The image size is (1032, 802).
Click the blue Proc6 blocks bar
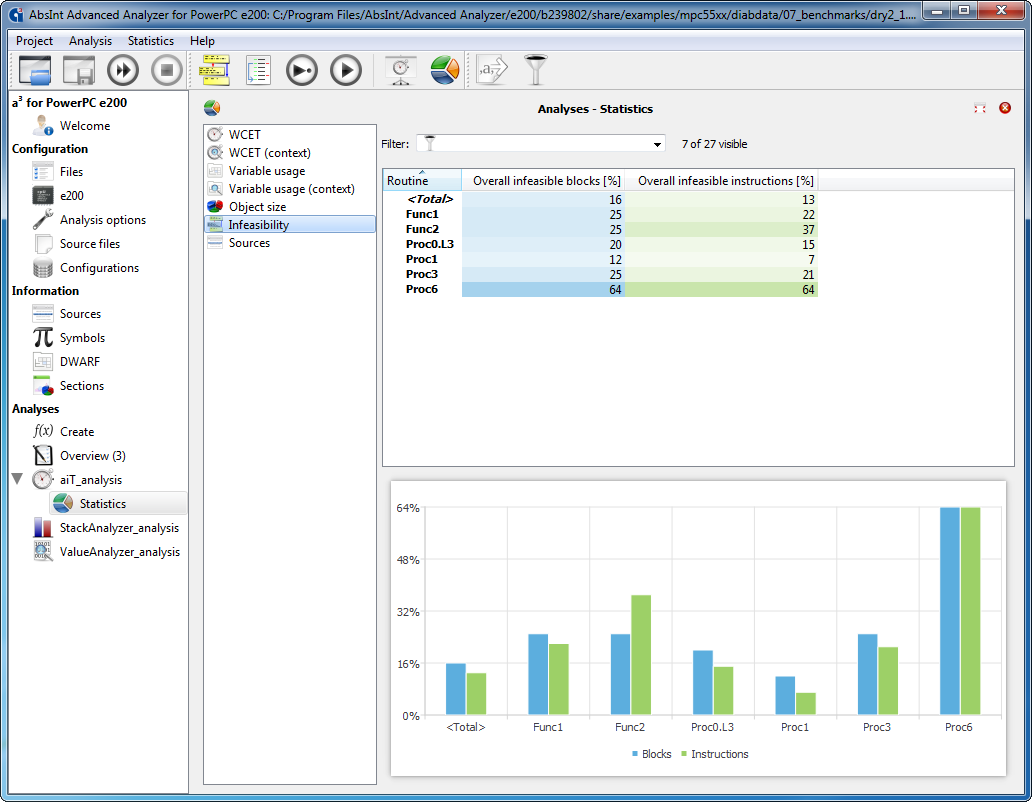[950, 611]
